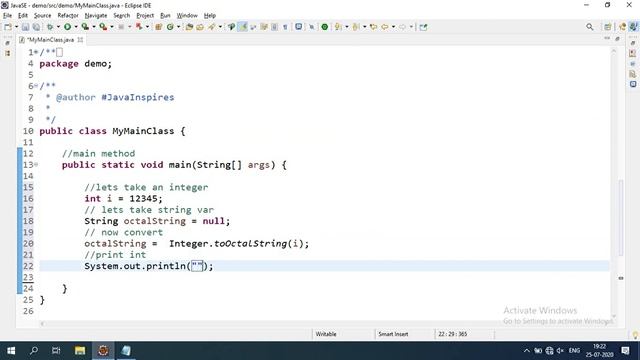
Task: Open the Run configurations dropdown arrow
Action: click(x=76, y=27)
